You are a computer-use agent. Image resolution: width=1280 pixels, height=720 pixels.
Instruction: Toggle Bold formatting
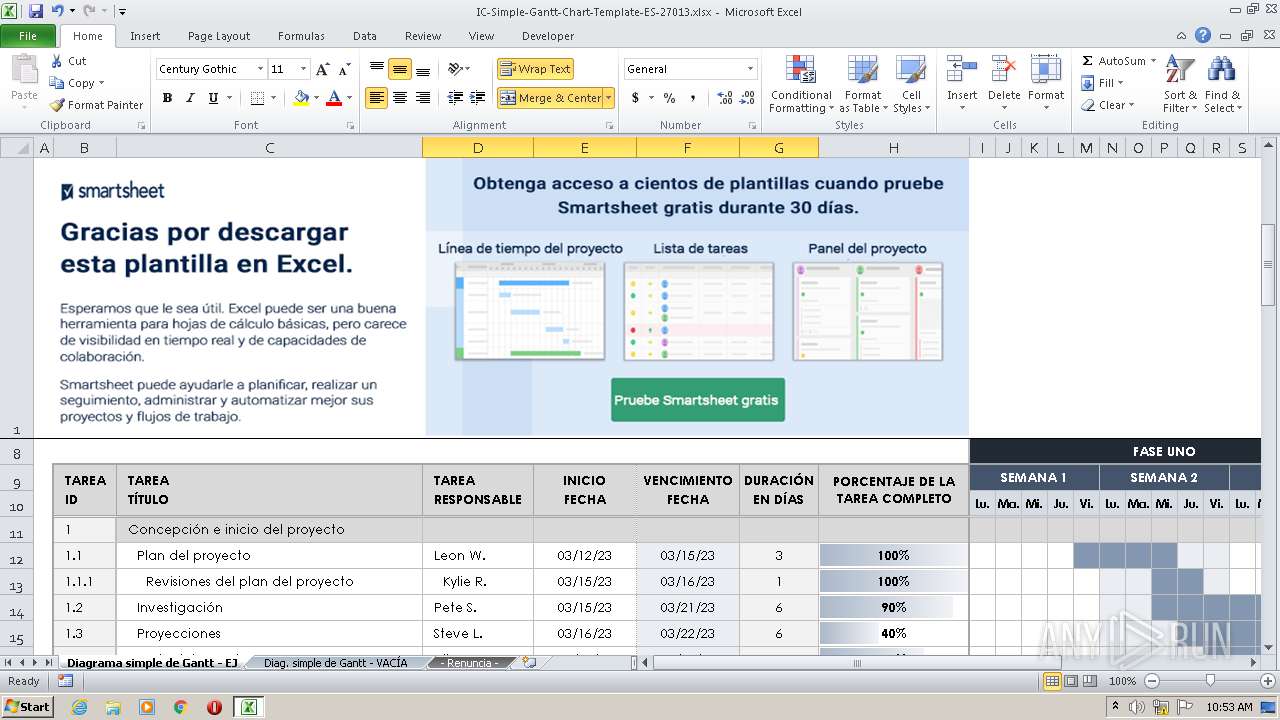167,98
